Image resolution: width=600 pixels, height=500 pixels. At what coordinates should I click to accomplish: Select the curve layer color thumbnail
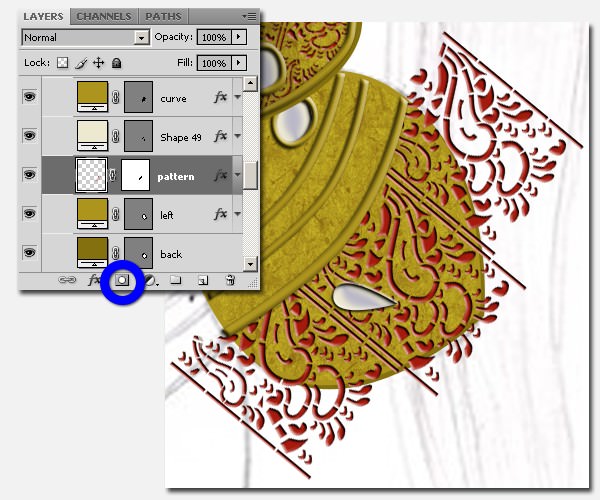(93, 96)
